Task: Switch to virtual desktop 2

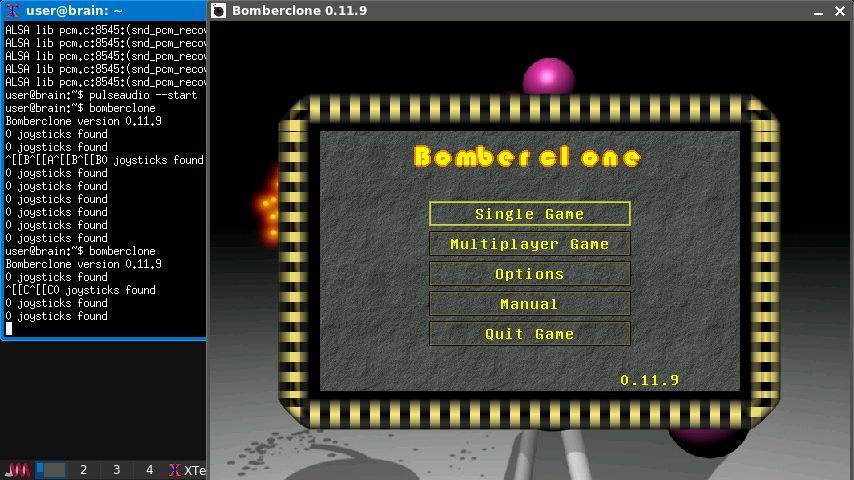Action: coord(84,469)
